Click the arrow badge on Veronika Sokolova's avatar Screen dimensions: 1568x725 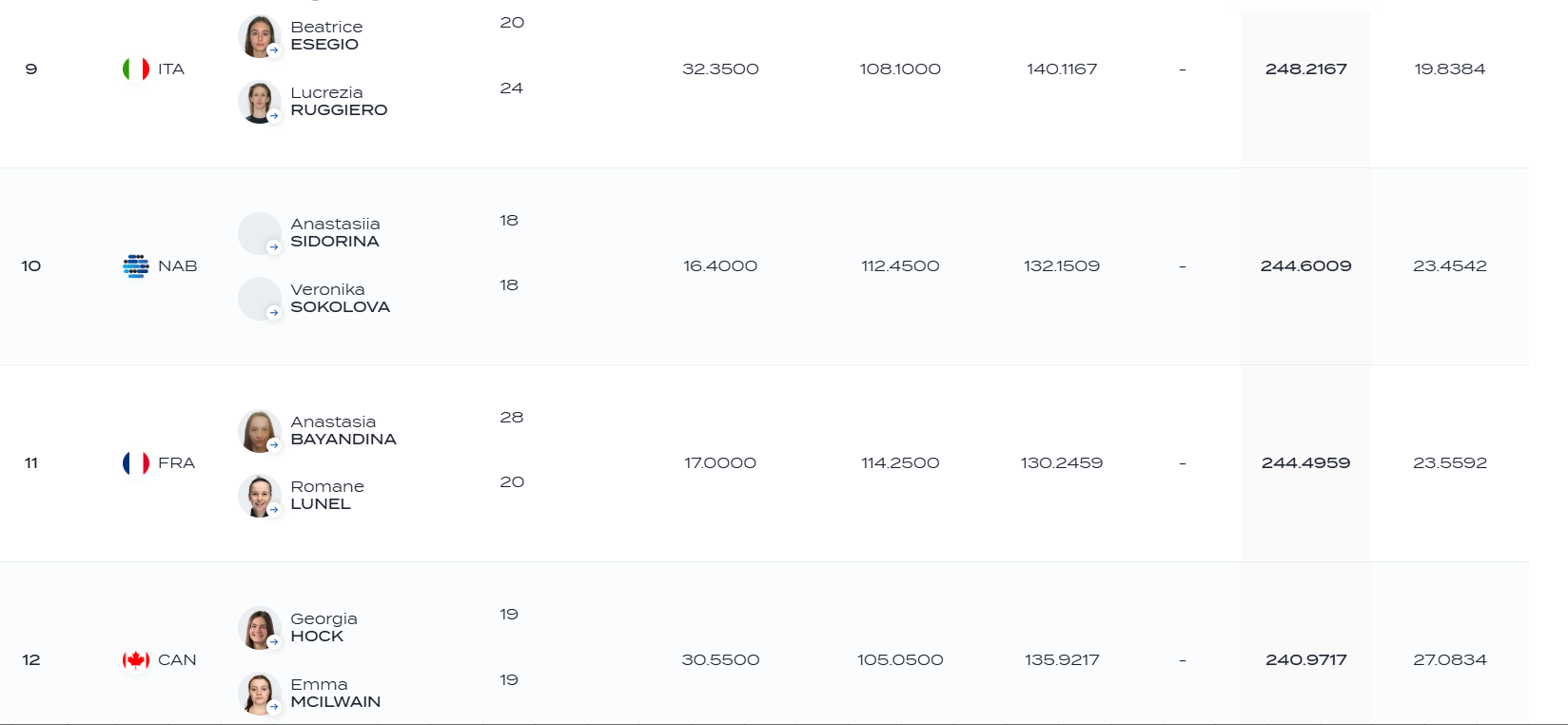point(274,313)
